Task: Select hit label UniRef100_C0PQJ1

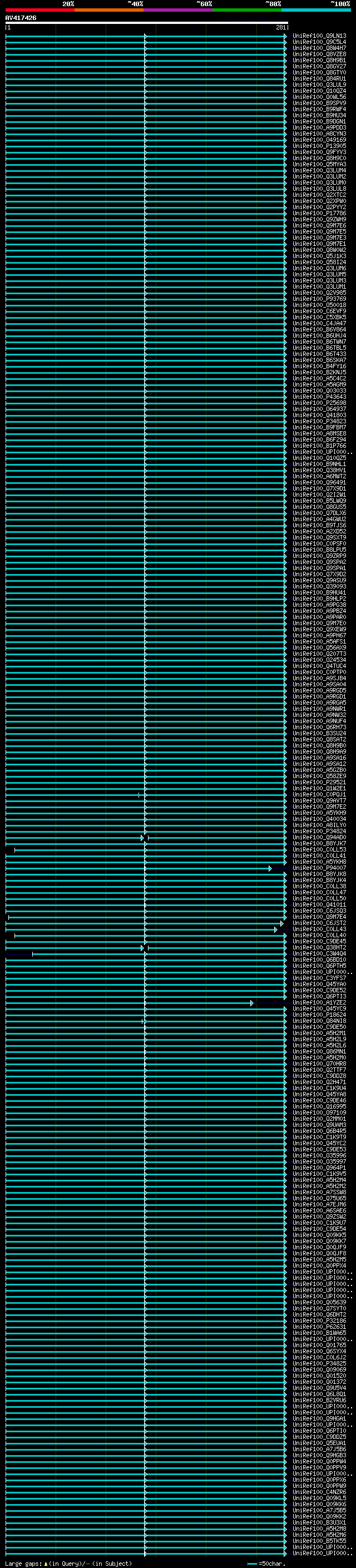Action: [x=319, y=794]
